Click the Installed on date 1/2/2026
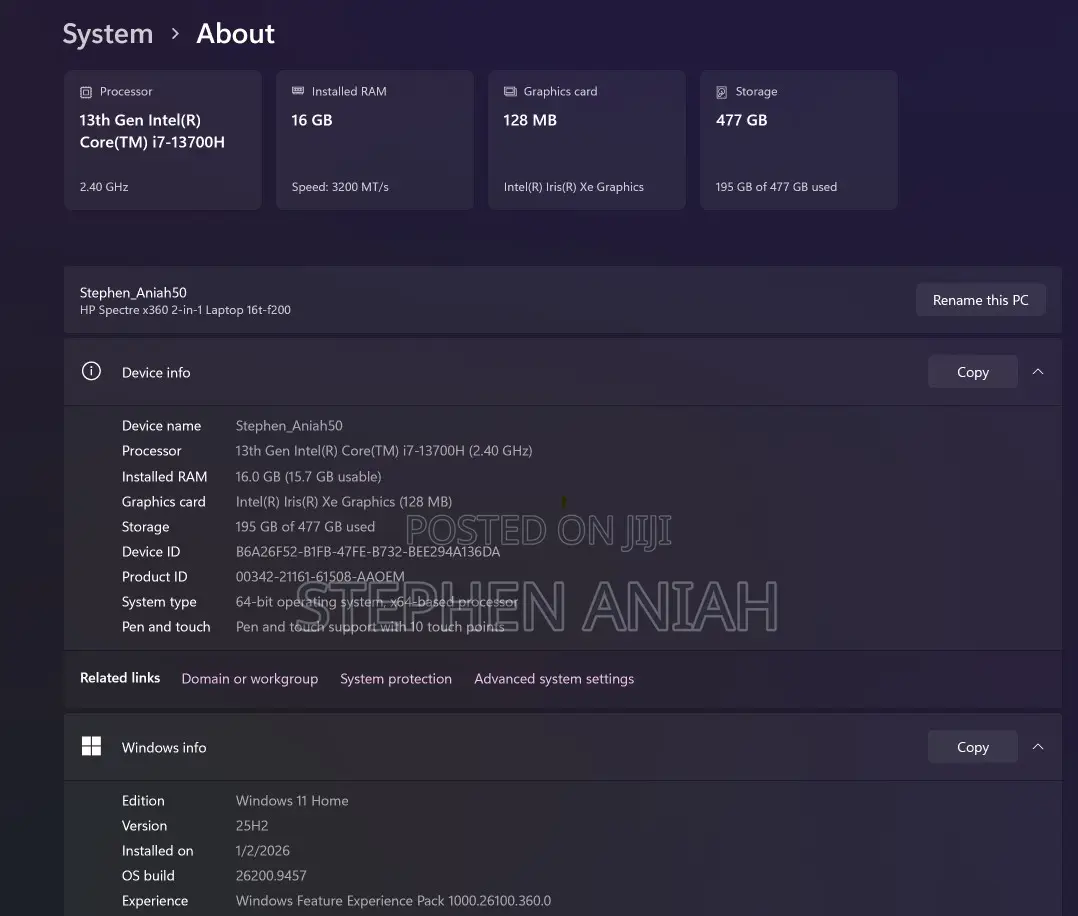The image size is (1078, 916). pyautogui.click(x=263, y=851)
